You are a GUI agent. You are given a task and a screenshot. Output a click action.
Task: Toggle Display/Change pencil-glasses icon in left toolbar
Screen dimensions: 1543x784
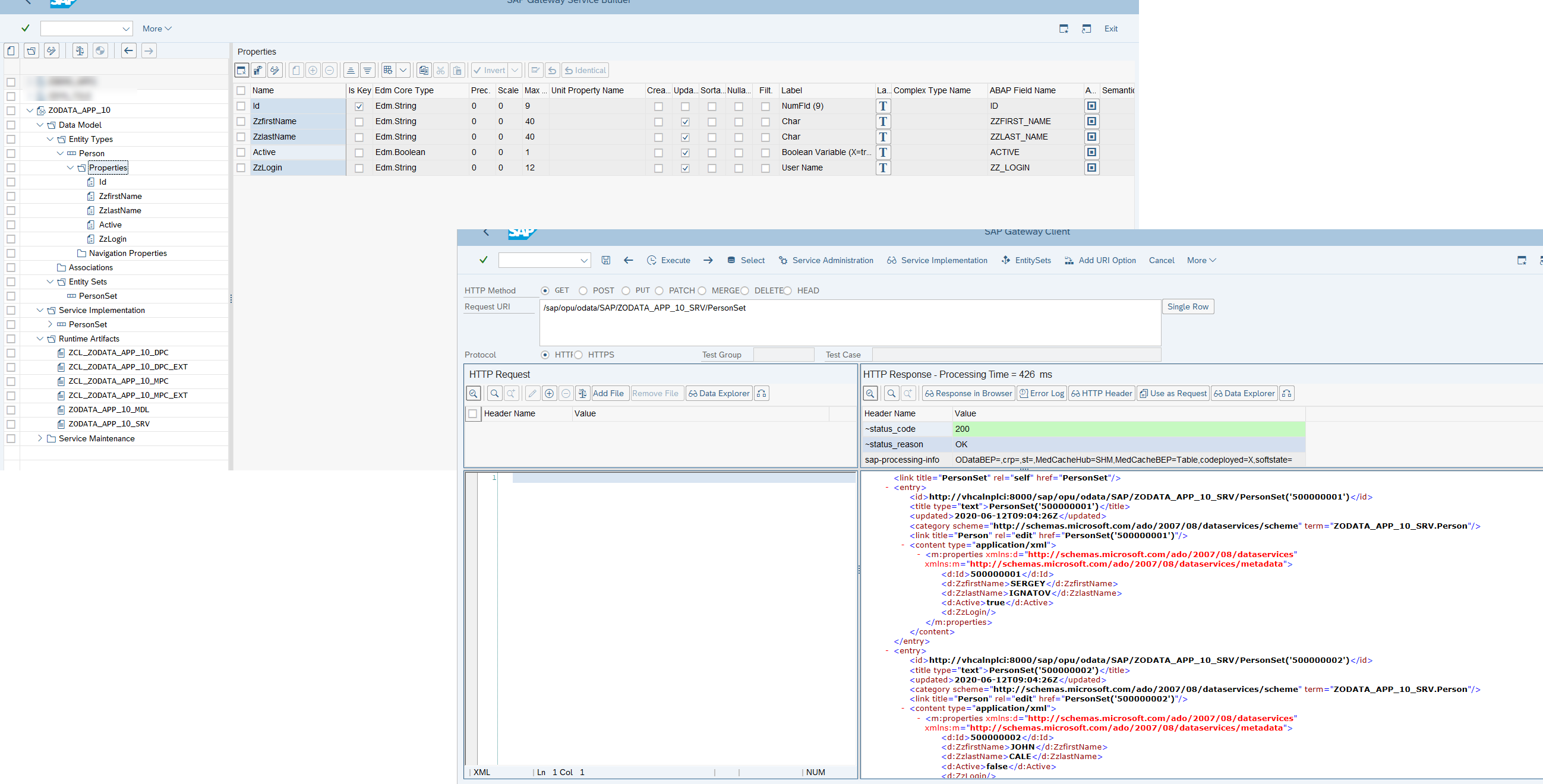pos(52,51)
